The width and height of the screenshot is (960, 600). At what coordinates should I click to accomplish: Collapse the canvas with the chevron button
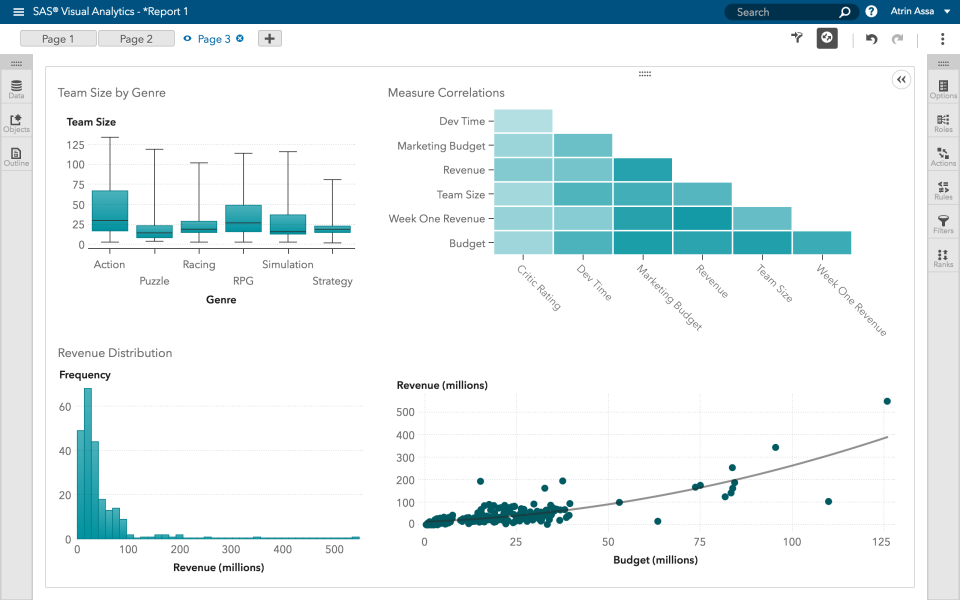tap(901, 79)
